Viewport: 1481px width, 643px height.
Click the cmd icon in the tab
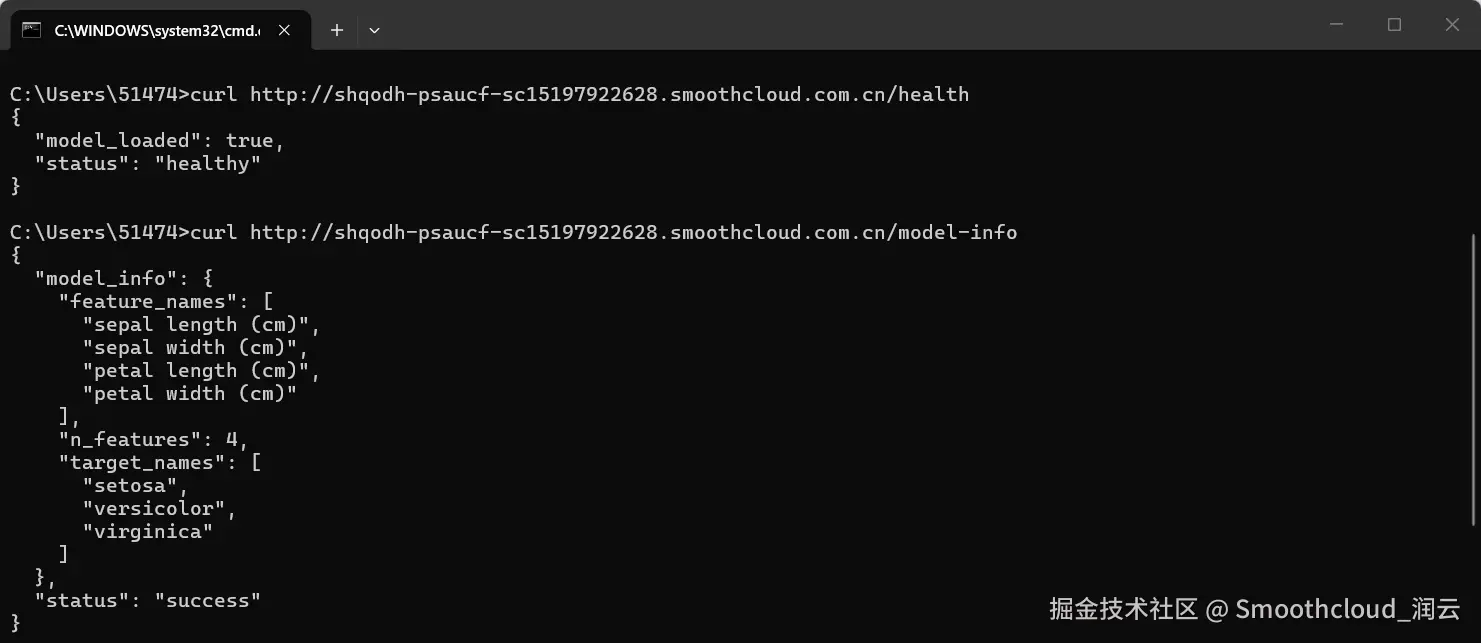tap(32, 30)
